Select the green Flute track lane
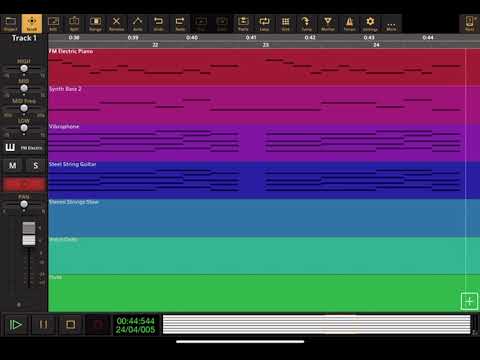This screenshot has width=480, height=360. point(264,293)
